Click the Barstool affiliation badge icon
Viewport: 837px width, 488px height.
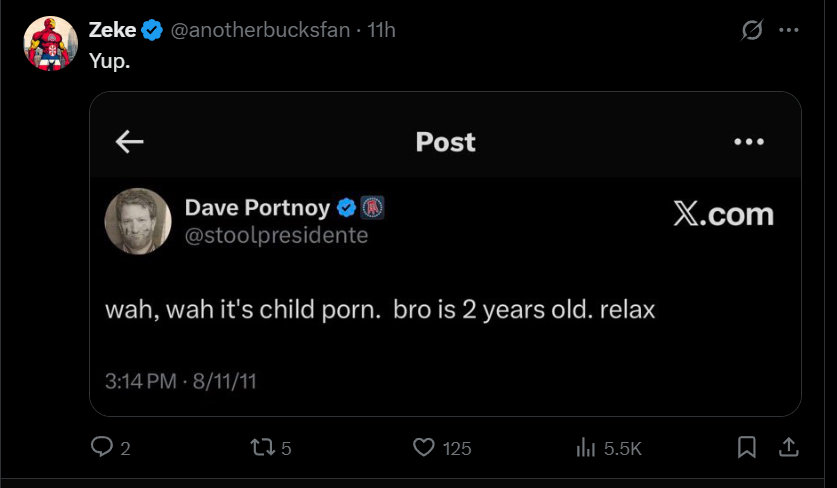coord(372,208)
